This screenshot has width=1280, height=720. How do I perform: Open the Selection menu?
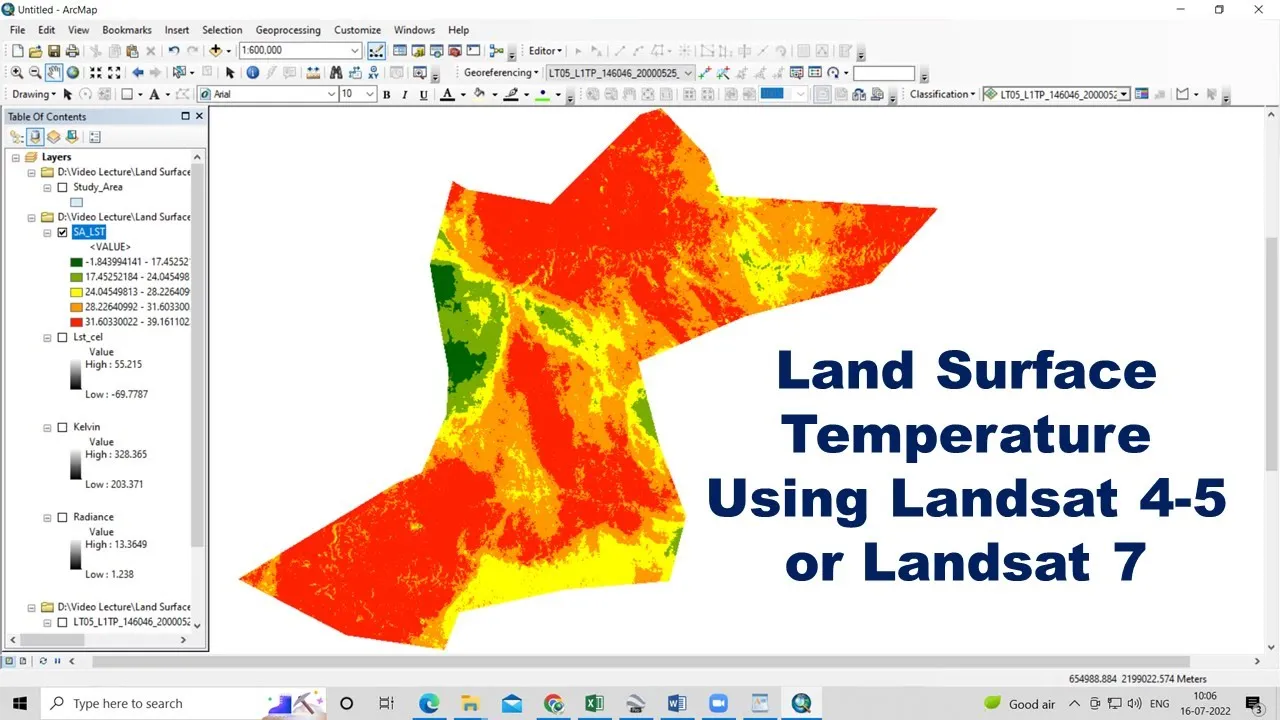pyautogui.click(x=222, y=30)
